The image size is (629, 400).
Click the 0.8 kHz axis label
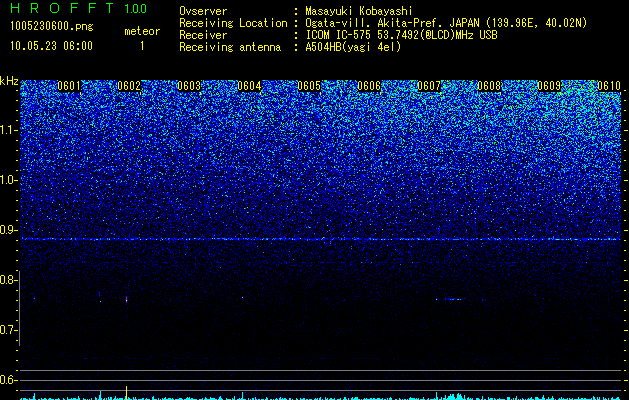coord(9,280)
